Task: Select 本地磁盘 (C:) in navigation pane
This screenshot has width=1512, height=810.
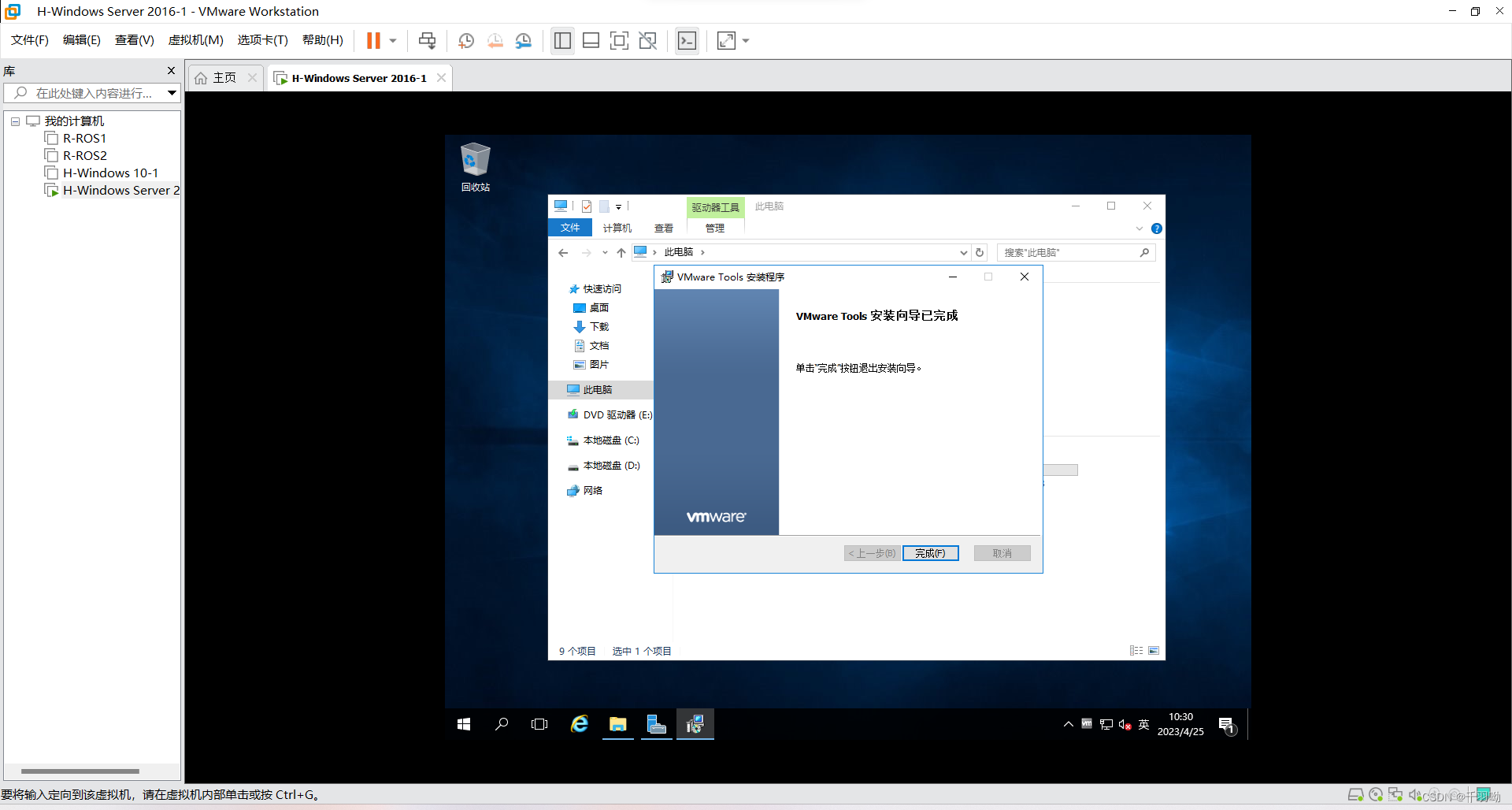Action: pyautogui.click(x=603, y=440)
